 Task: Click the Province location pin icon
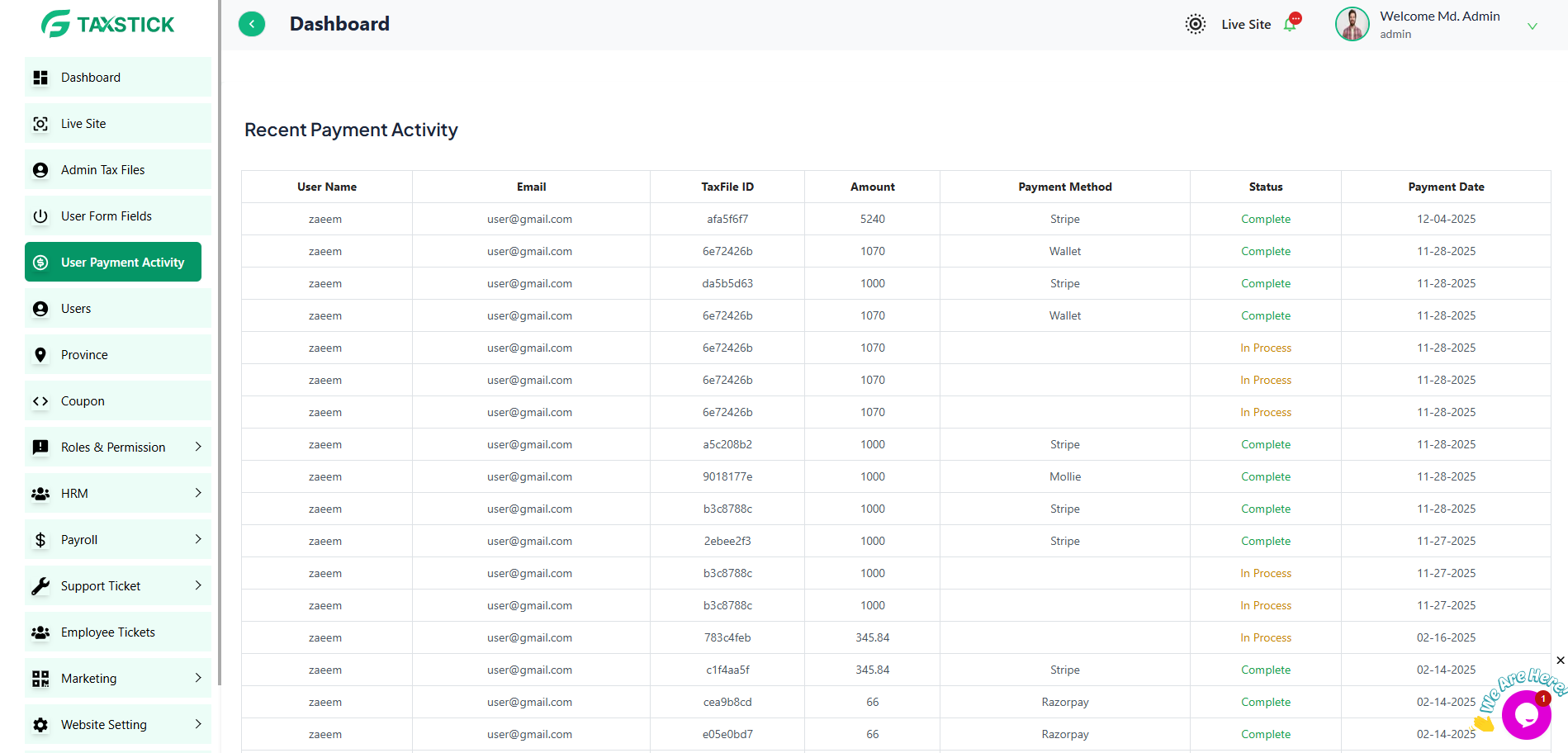click(x=40, y=355)
